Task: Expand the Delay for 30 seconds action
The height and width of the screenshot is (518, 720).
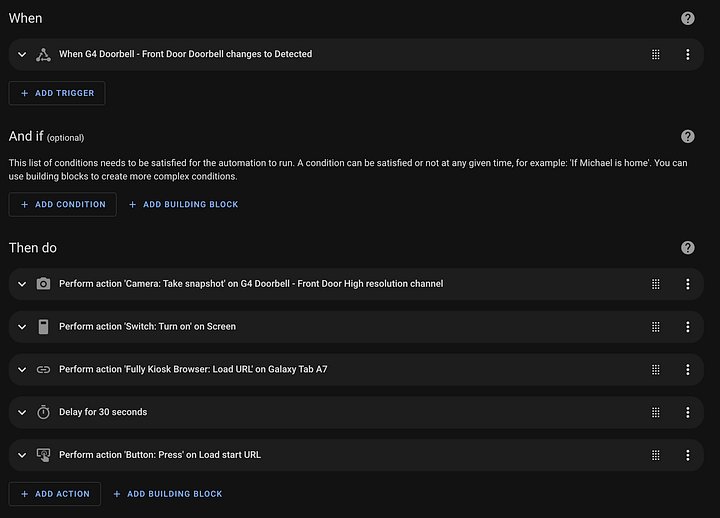Action: point(22,412)
